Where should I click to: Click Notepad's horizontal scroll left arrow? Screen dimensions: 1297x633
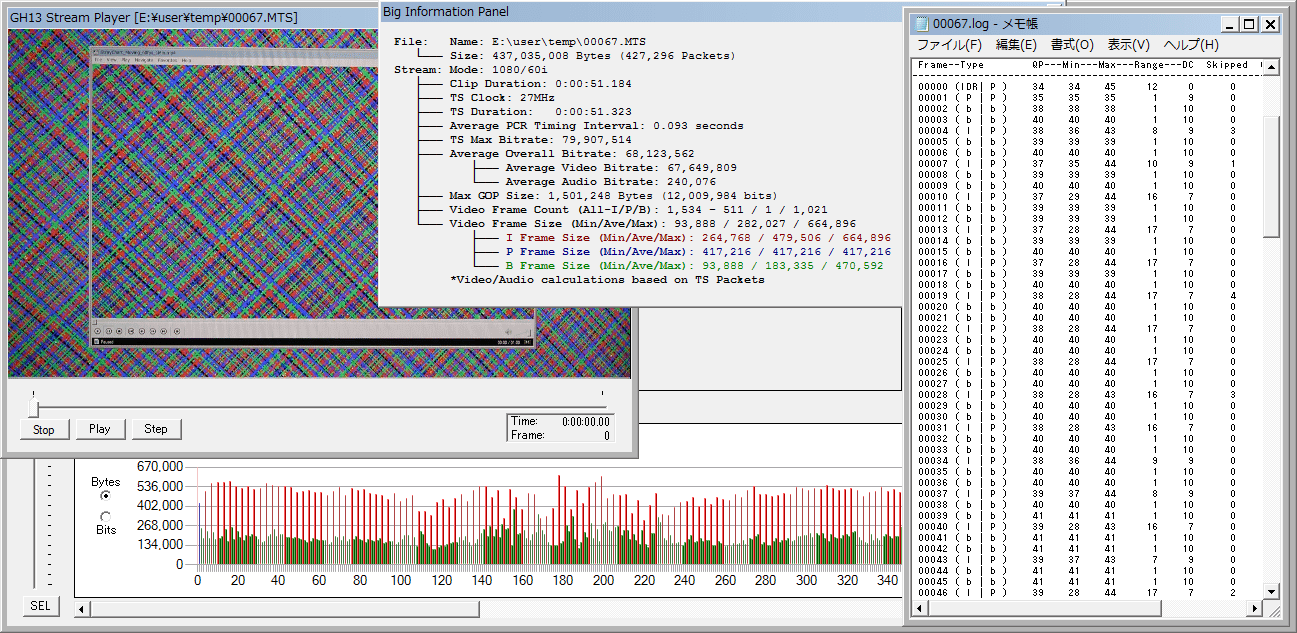918,607
